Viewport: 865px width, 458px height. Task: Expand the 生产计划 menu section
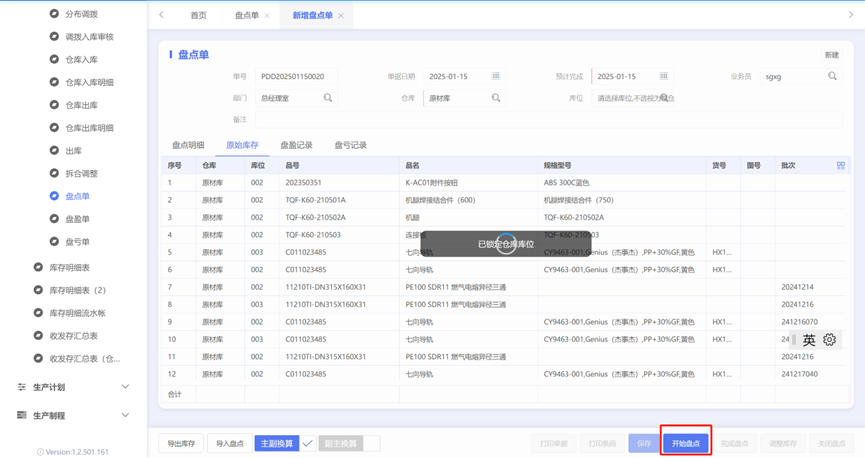[73, 387]
